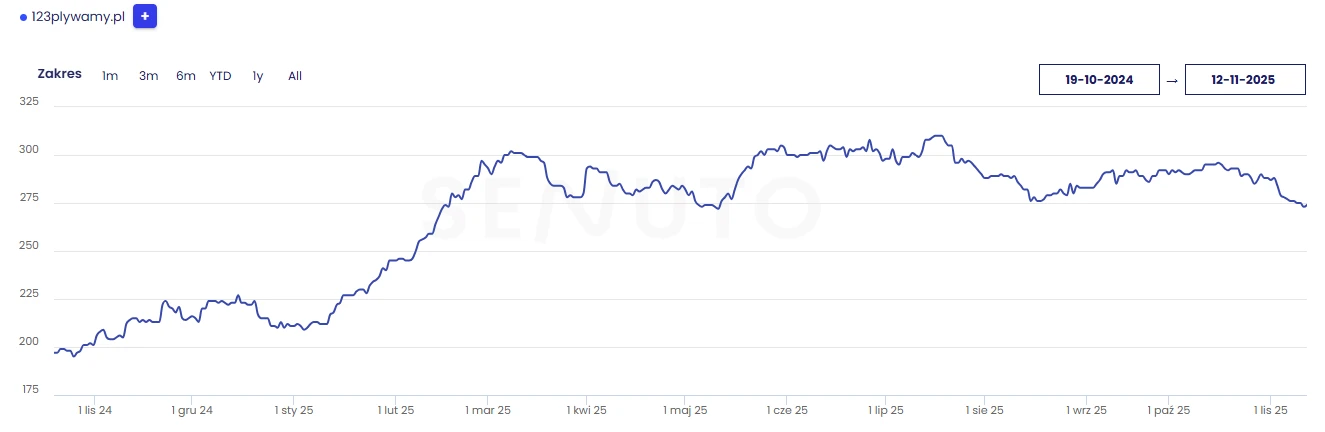This screenshot has width=1325, height=432.
Task: Select the 1y range option
Action: pos(258,76)
